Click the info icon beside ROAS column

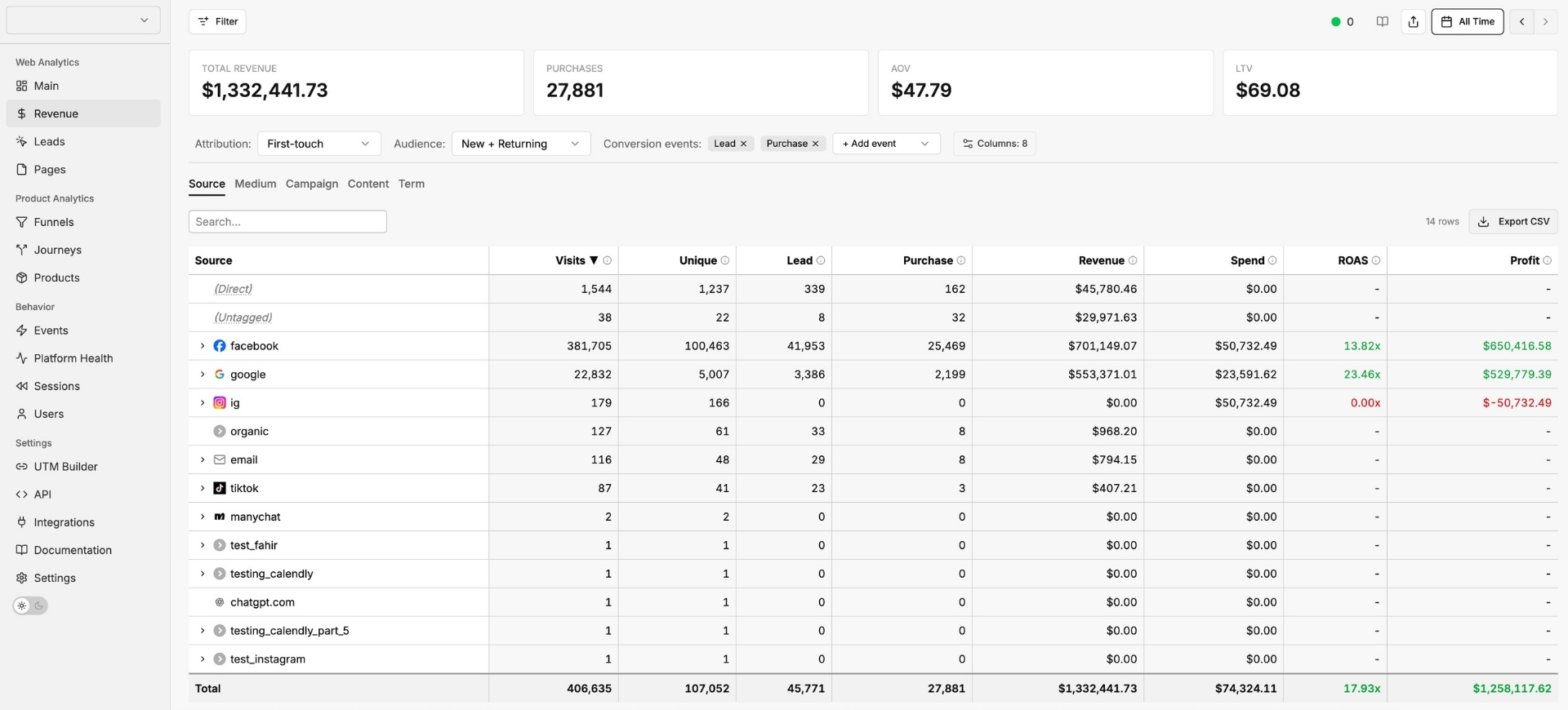[x=1375, y=260]
